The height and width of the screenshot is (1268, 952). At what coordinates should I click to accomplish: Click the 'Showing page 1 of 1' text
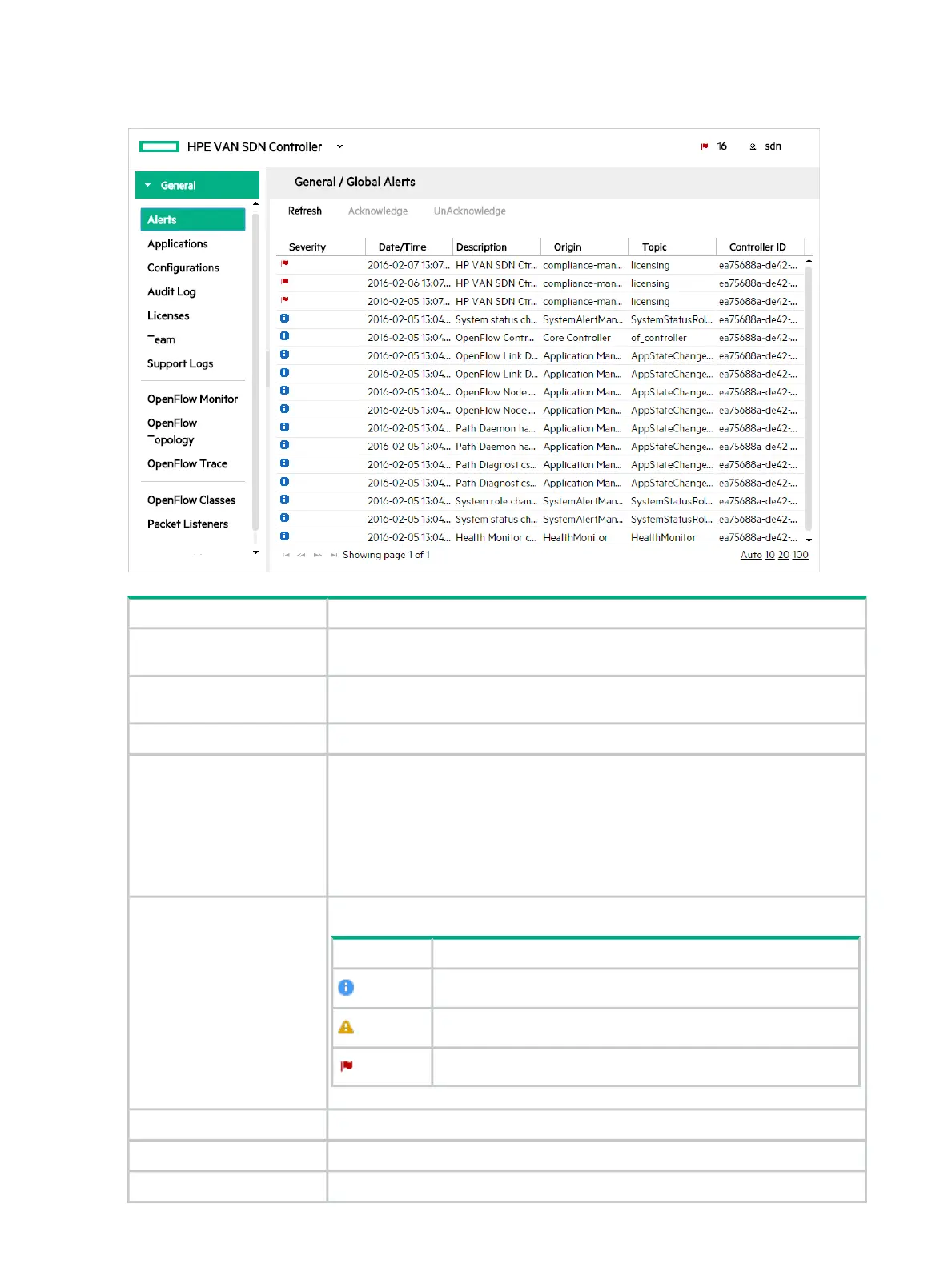point(386,555)
